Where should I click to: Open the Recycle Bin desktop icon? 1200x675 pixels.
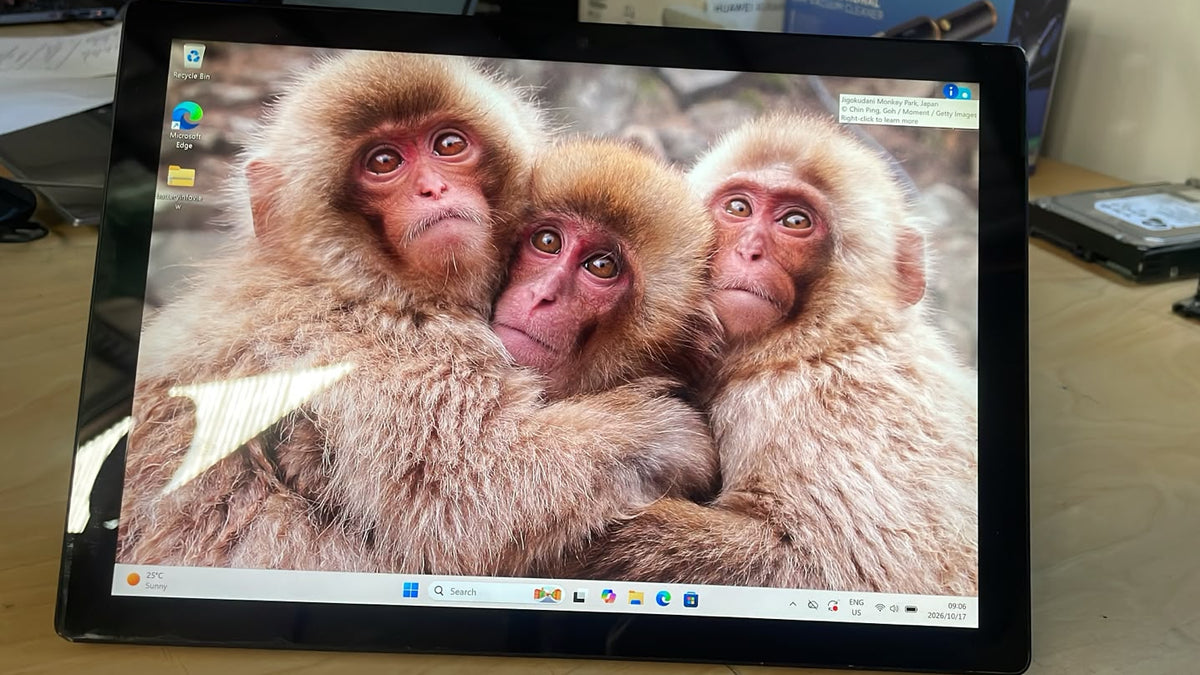(x=191, y=61)
